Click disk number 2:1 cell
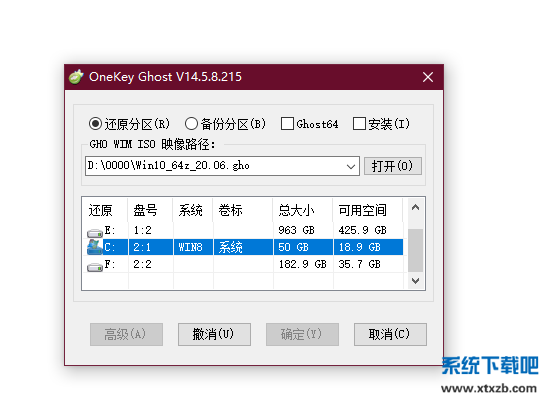This screenshot has height=403, width=546. point(142,247)
